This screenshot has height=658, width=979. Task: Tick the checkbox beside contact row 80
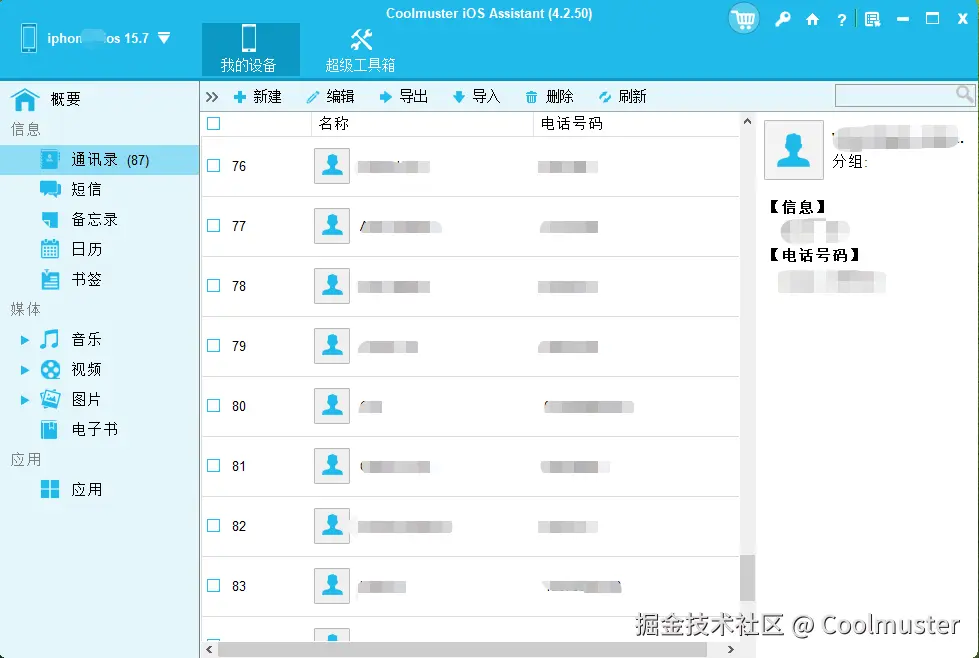213,406
